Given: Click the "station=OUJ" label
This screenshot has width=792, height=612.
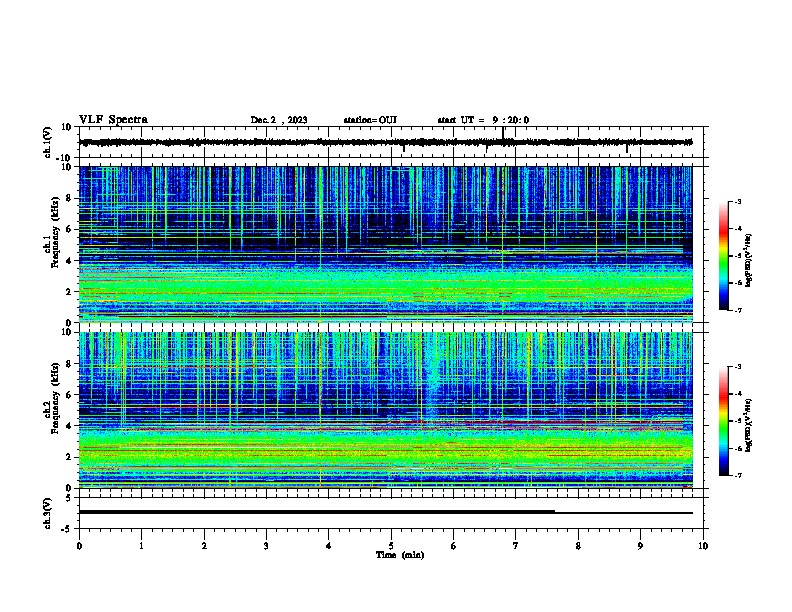Looking at the screenshot, I should coord(370,120).
